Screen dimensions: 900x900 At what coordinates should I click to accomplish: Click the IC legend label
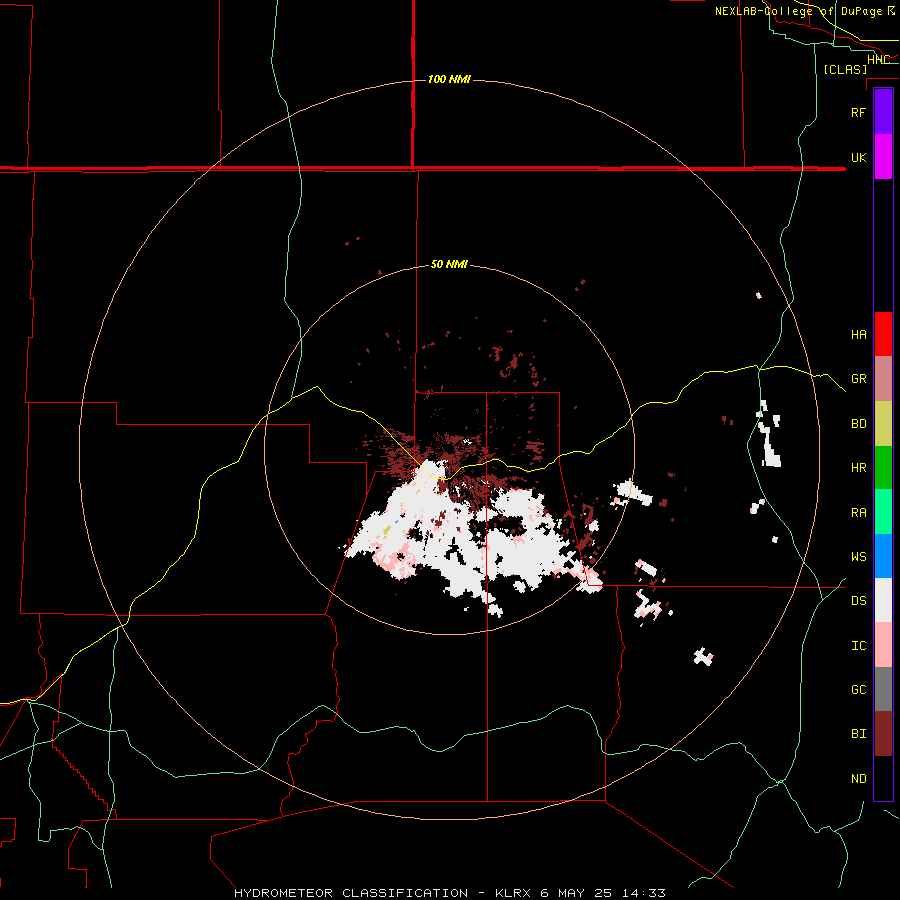(858, 645)
